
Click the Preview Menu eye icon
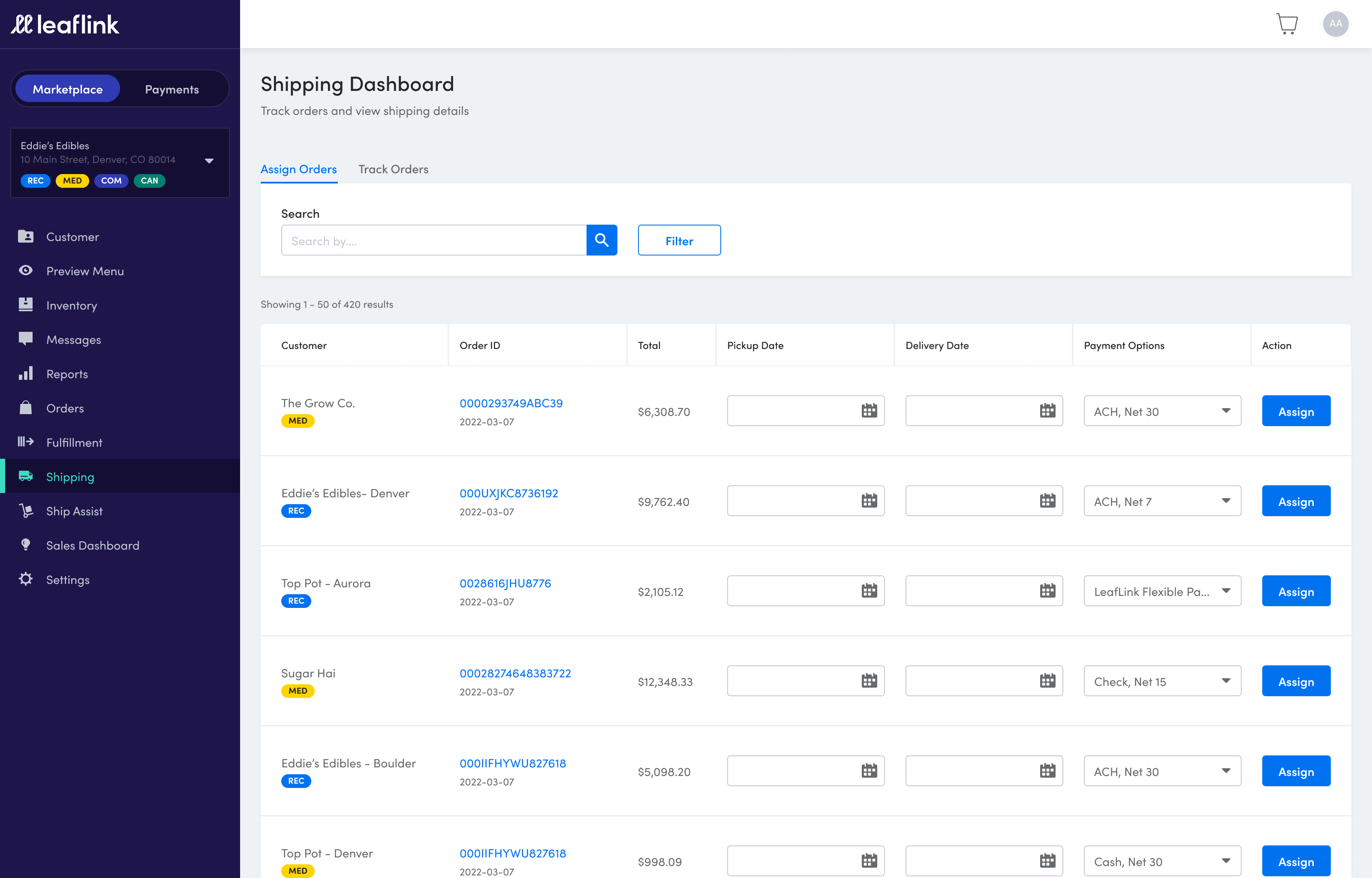point(26,270)
